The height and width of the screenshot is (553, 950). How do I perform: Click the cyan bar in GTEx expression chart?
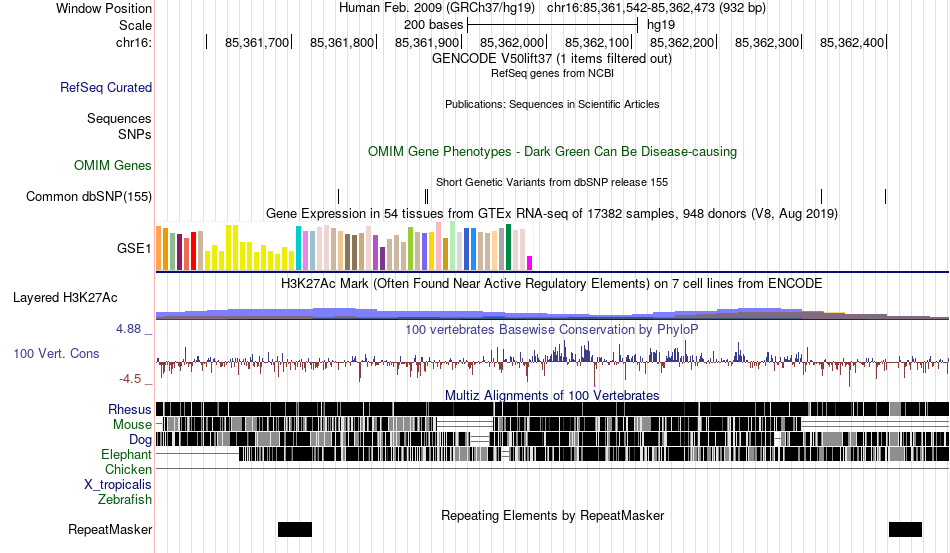298,248
